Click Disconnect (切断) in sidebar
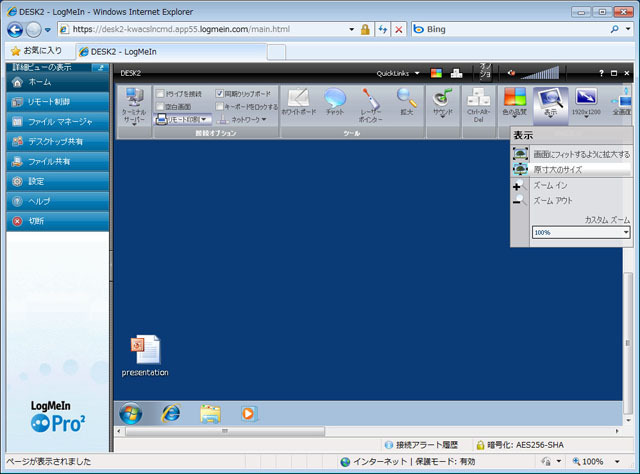Viewport: 640px width, 474px height. point(58,221)
